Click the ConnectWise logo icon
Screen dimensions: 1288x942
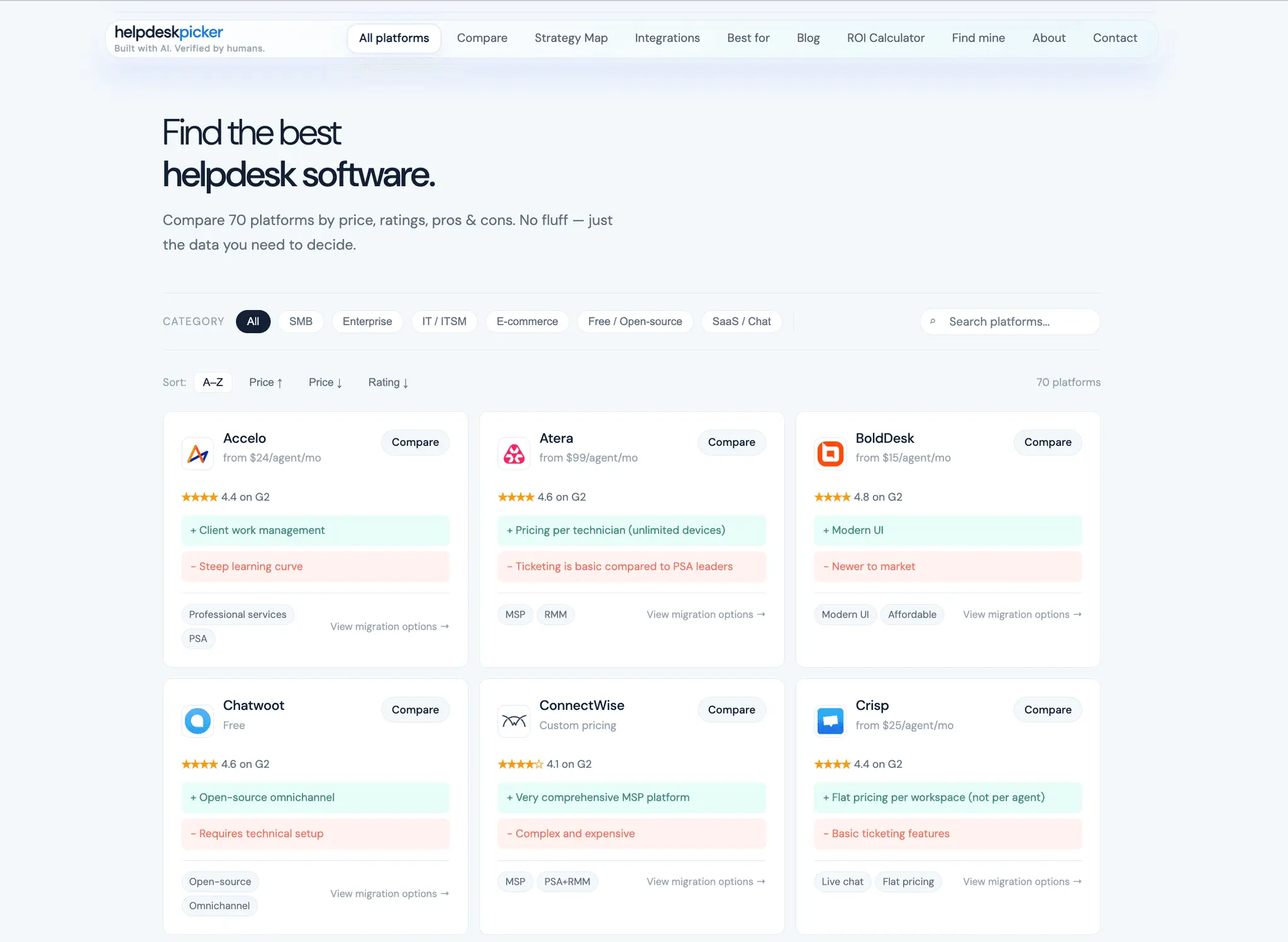(514, 721)
